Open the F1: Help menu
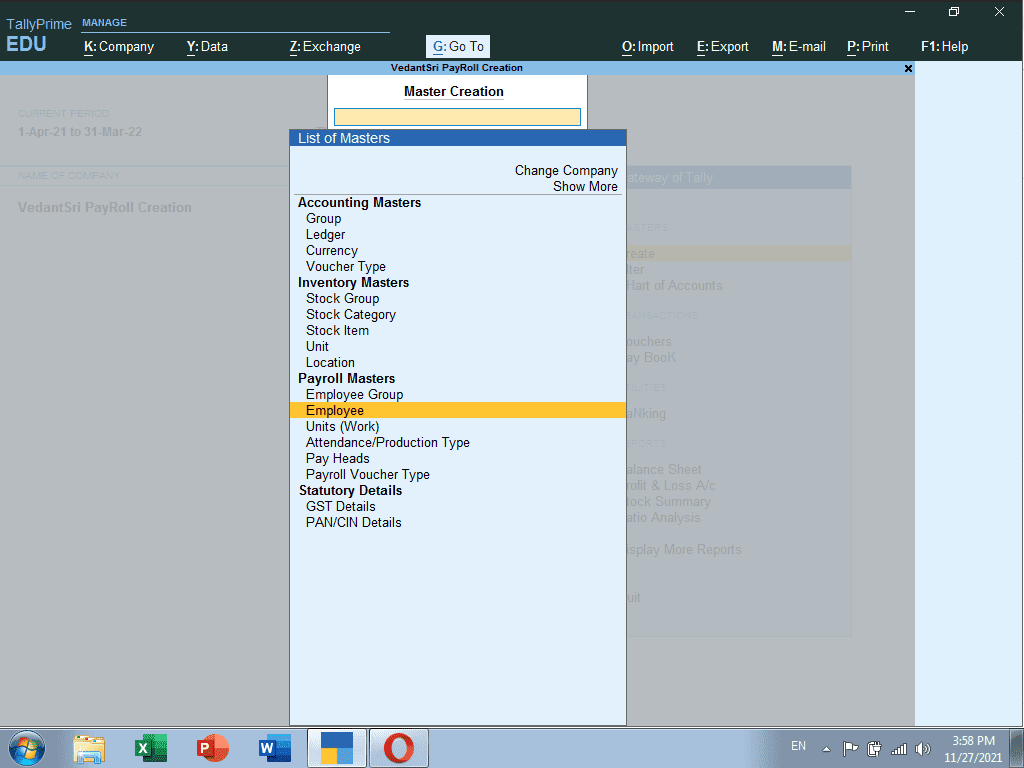The image size is (1024, 768). (x=944, y=46)
